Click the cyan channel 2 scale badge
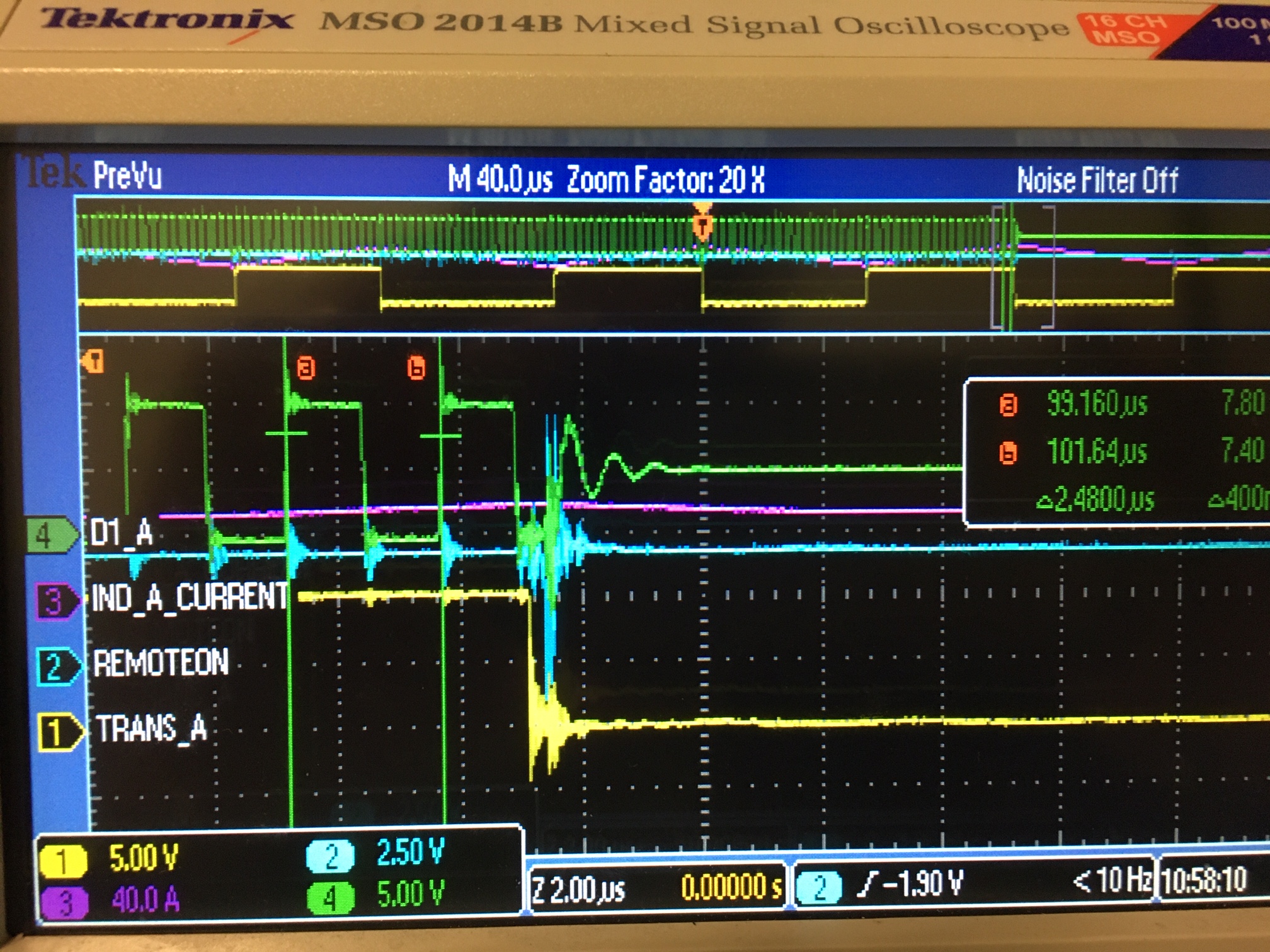The height and width of the screenshot is (952, 1270). click(x=331, y=856)
